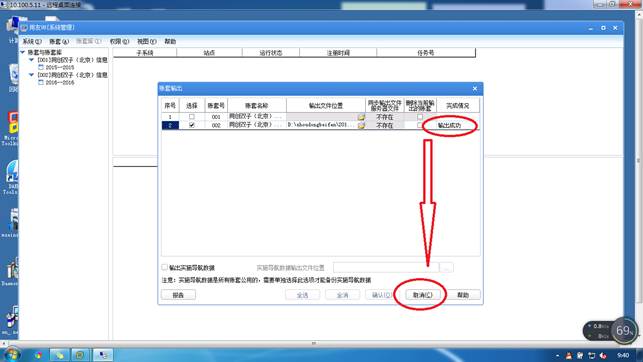
Task: Collapse the [001] account set tree node
Action: point(31,60)
